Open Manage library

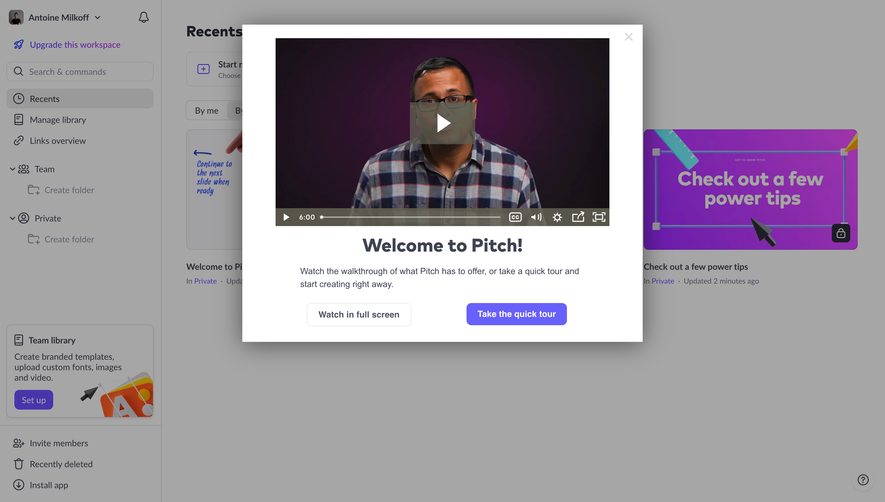[58, 120]
